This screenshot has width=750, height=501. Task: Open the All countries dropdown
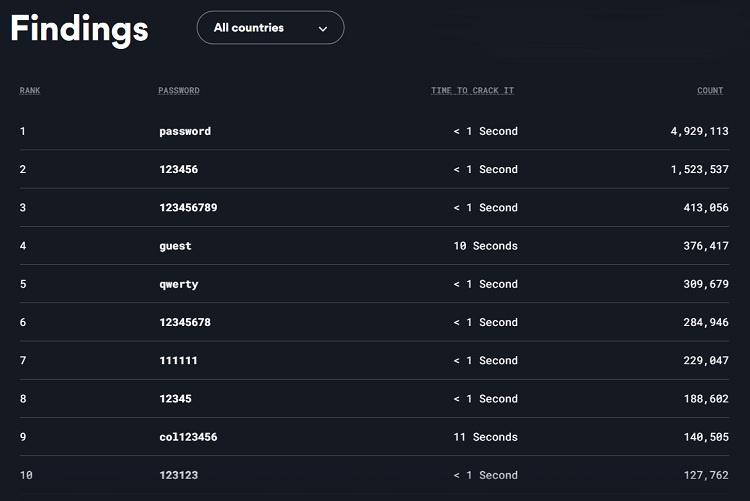tap(269, 28)
